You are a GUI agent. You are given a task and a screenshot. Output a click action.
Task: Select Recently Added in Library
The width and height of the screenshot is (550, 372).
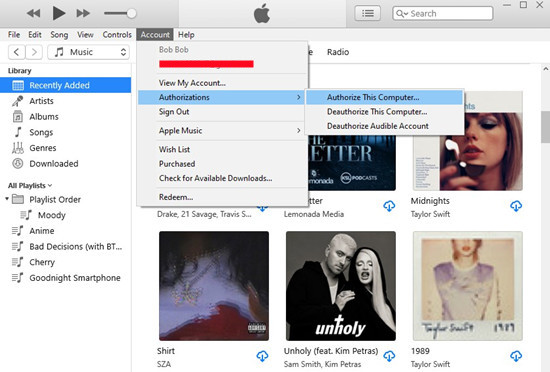pyautogui.click(x=66, y=85)
